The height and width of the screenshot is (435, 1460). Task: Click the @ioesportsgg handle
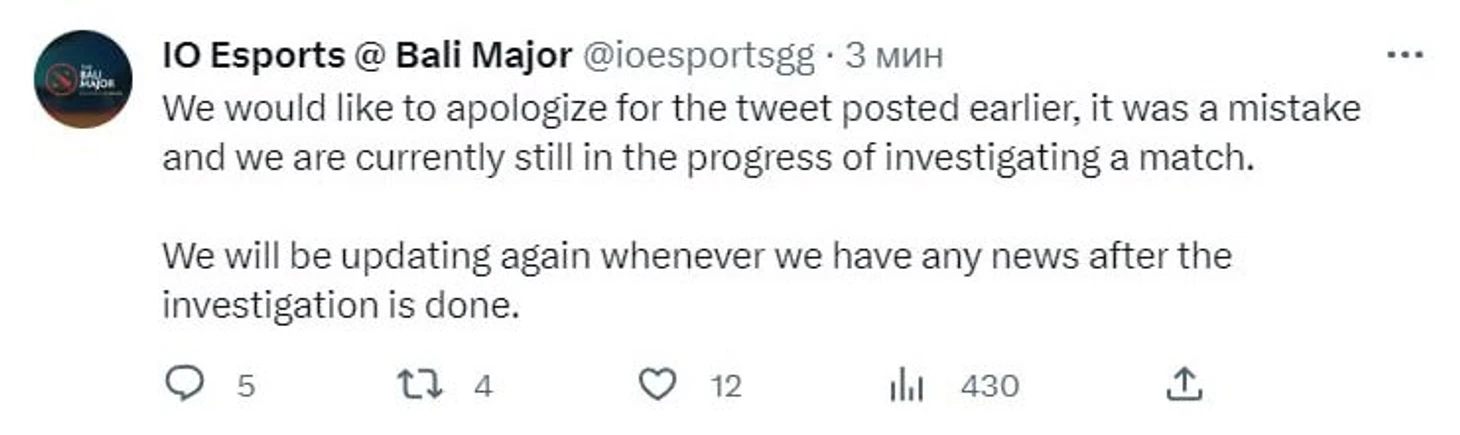pyautogui.click(x=698, y=56)
